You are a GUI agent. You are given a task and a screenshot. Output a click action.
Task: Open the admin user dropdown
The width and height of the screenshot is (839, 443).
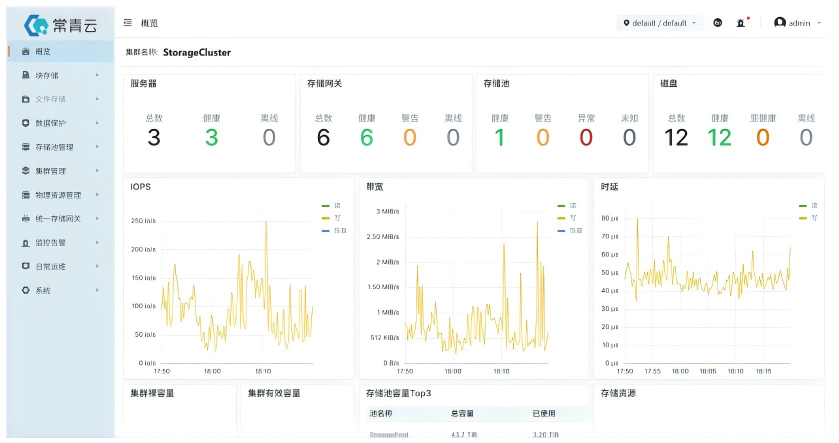click(798, 23)
